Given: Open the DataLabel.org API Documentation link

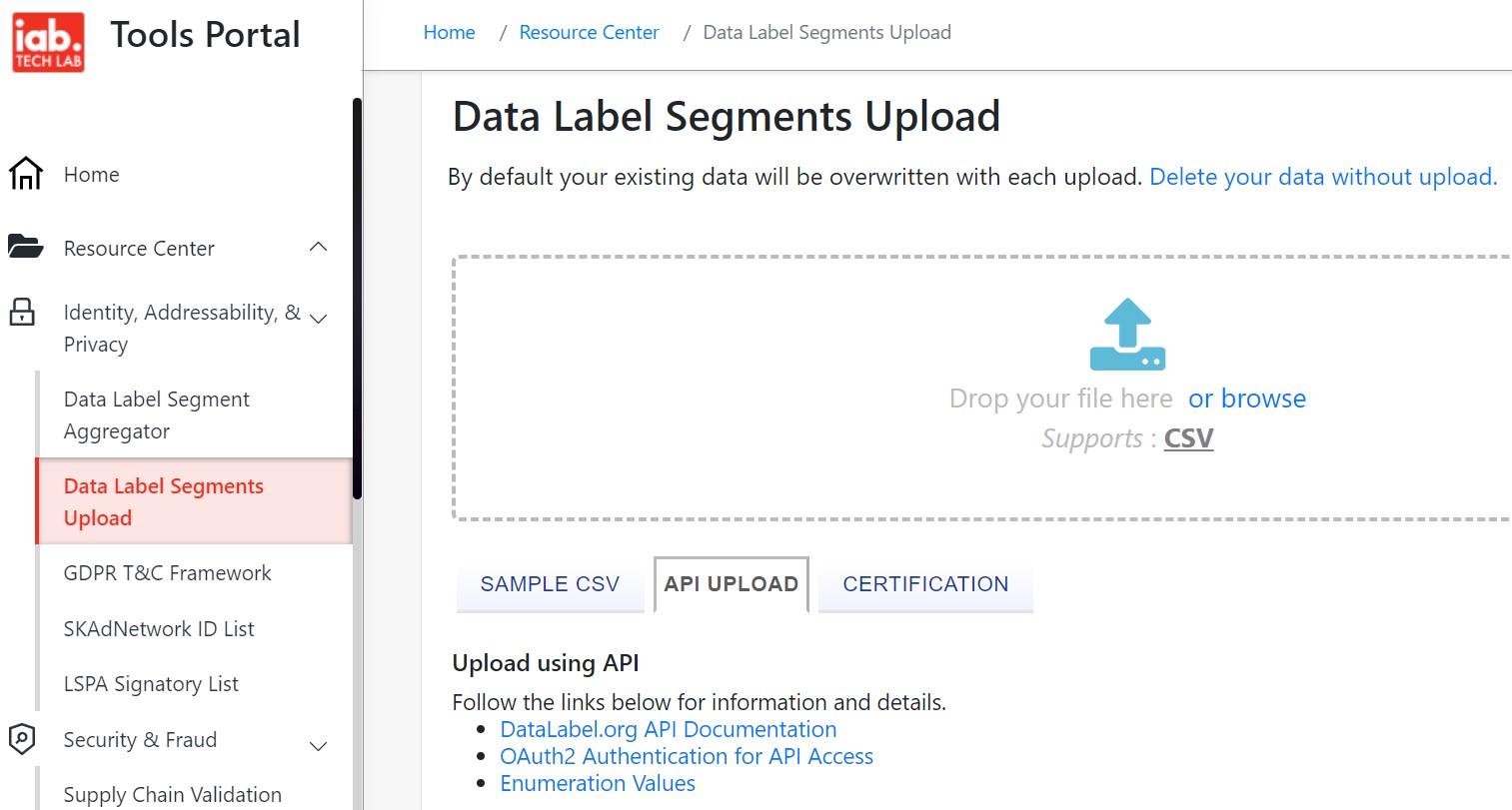Looking at the screenshot, I should [x=668, y=729].
